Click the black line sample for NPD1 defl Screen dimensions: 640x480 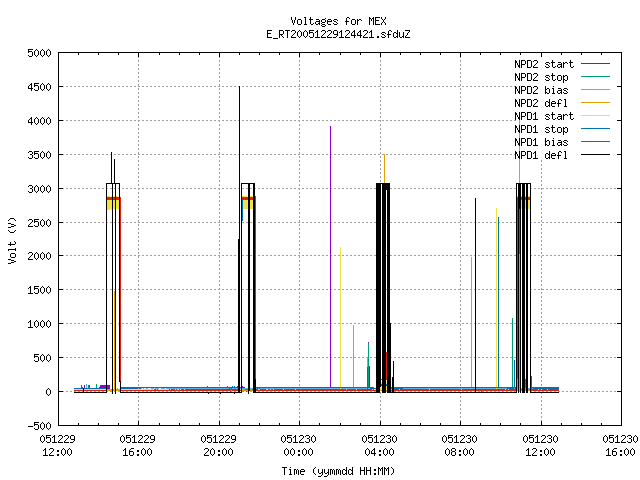tap(595, 155)
